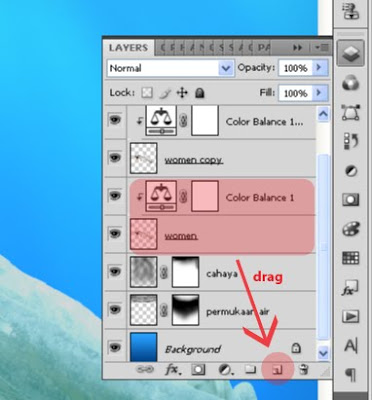The width and height of the screenshot is (372, 400).
Task: Open the Opacity slider arrow
Action: pos(319,68)
